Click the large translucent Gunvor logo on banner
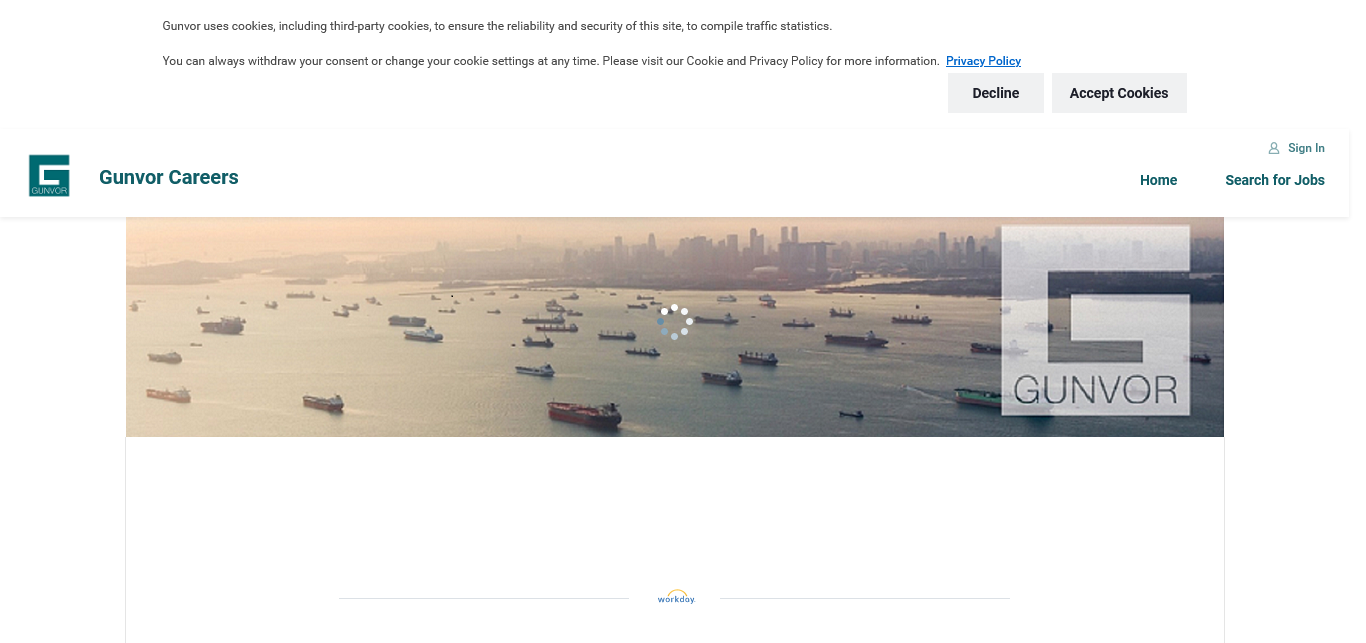The width and height of the screenshot is (1366, 643). pos(1096,320)
